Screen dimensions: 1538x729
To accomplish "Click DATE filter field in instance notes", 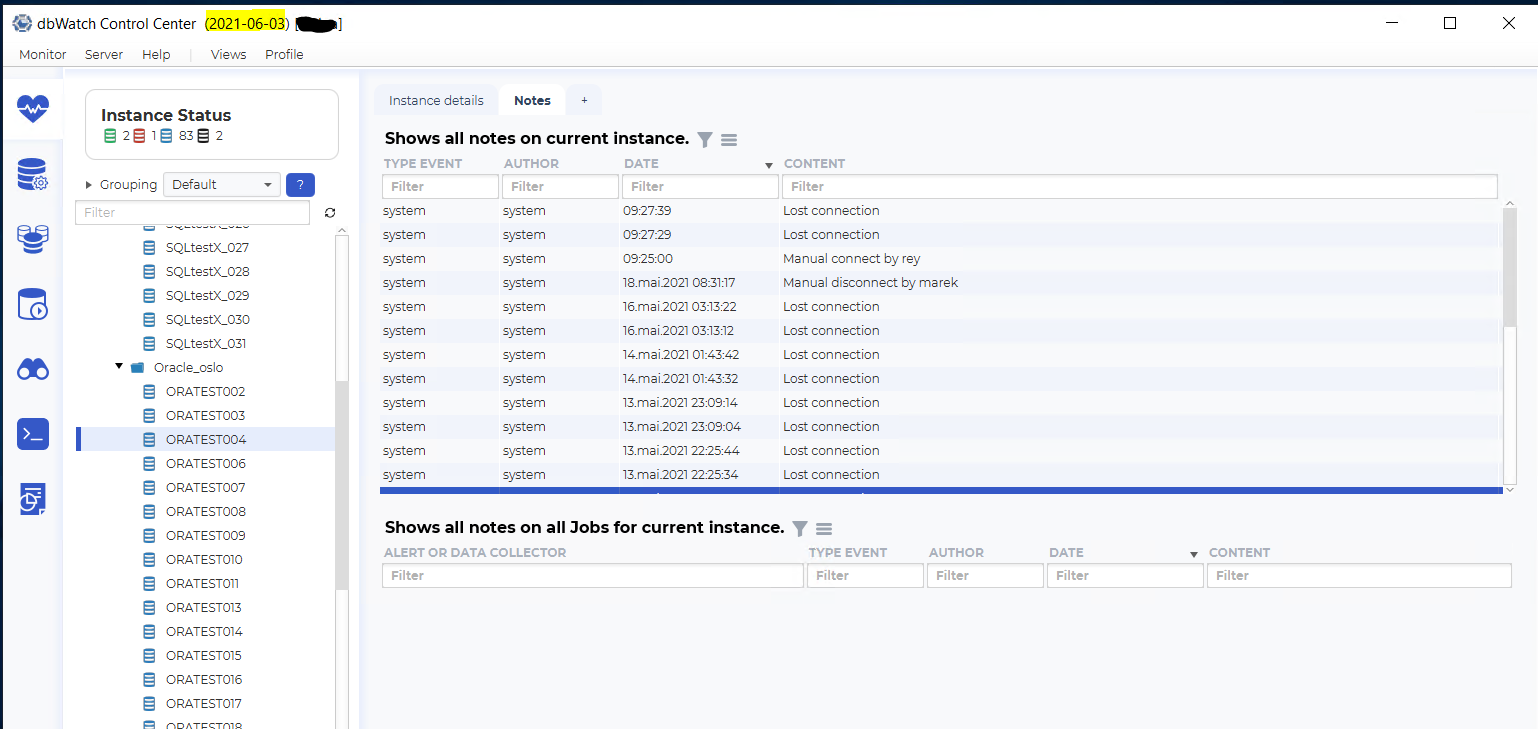I will click(700, 186).
